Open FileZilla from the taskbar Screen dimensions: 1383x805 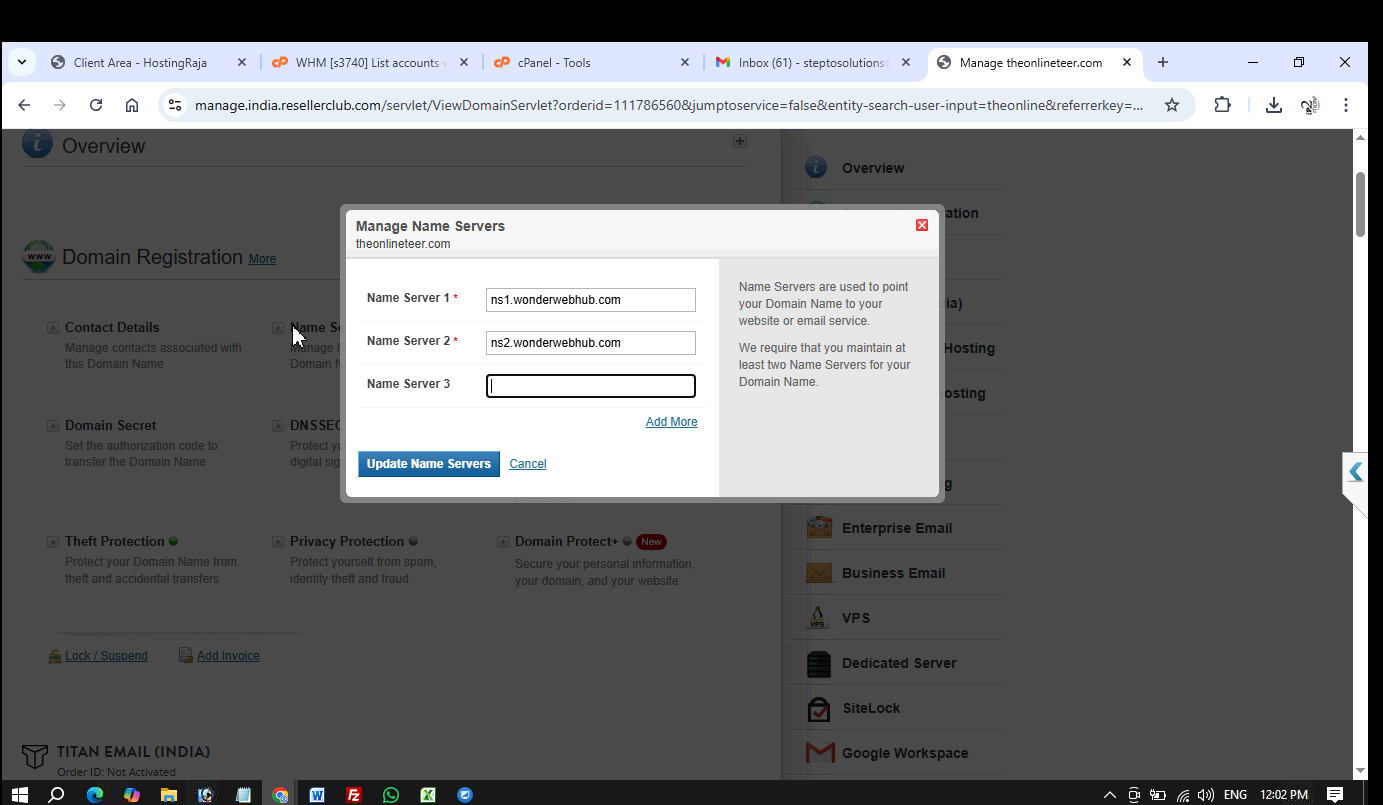(x=354, y=795)
